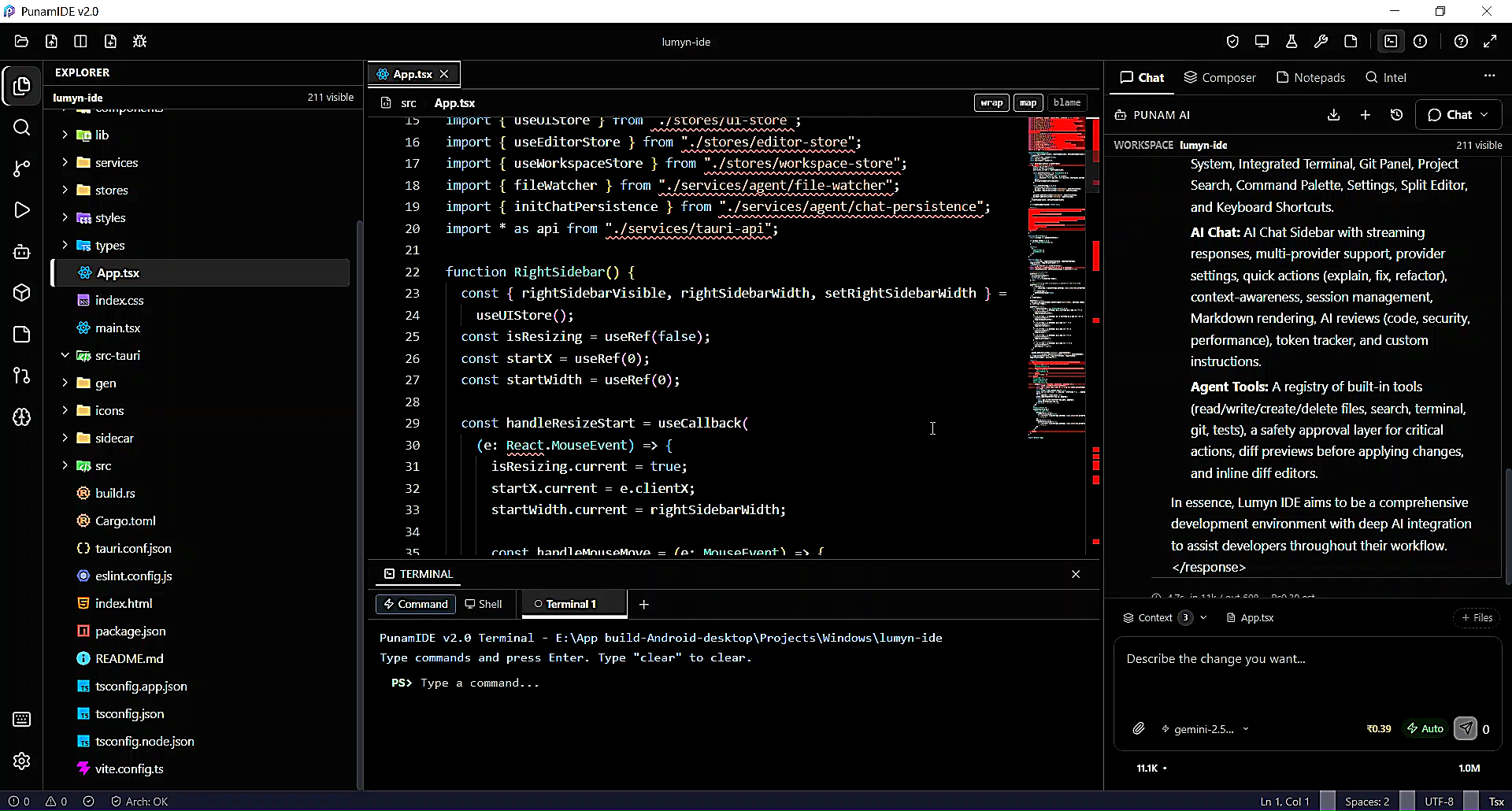Send the message with paper plane icon

pos(1466,728)
